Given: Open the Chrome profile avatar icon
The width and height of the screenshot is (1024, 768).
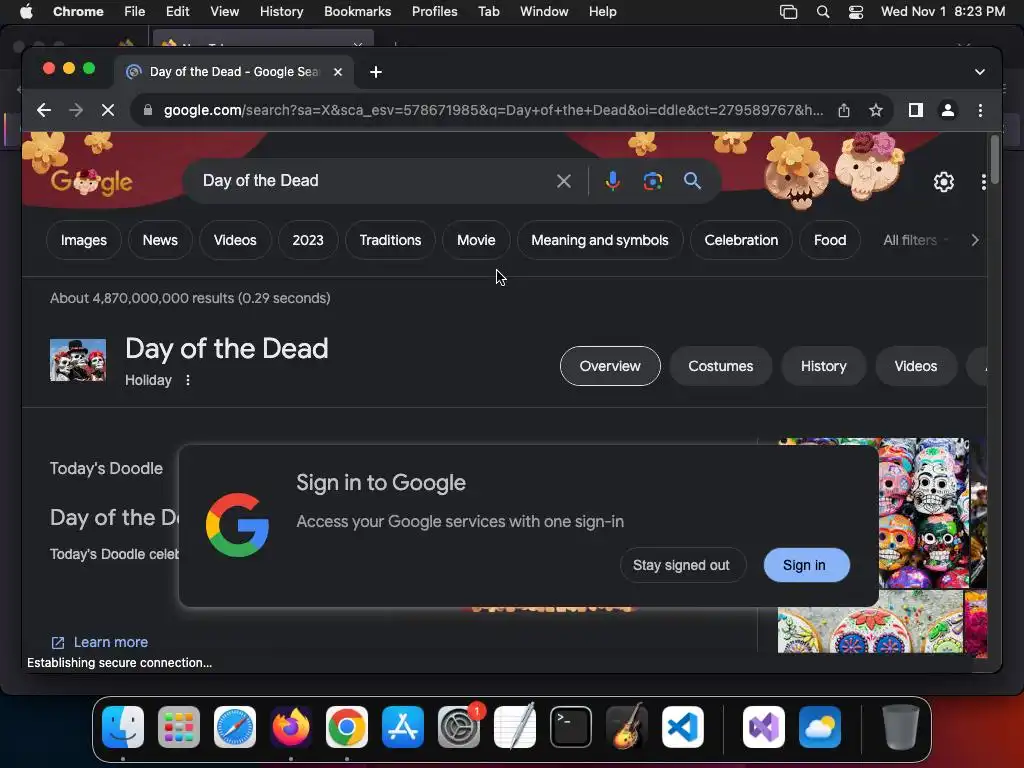Looking at the screenshot, I should [948, 110].
